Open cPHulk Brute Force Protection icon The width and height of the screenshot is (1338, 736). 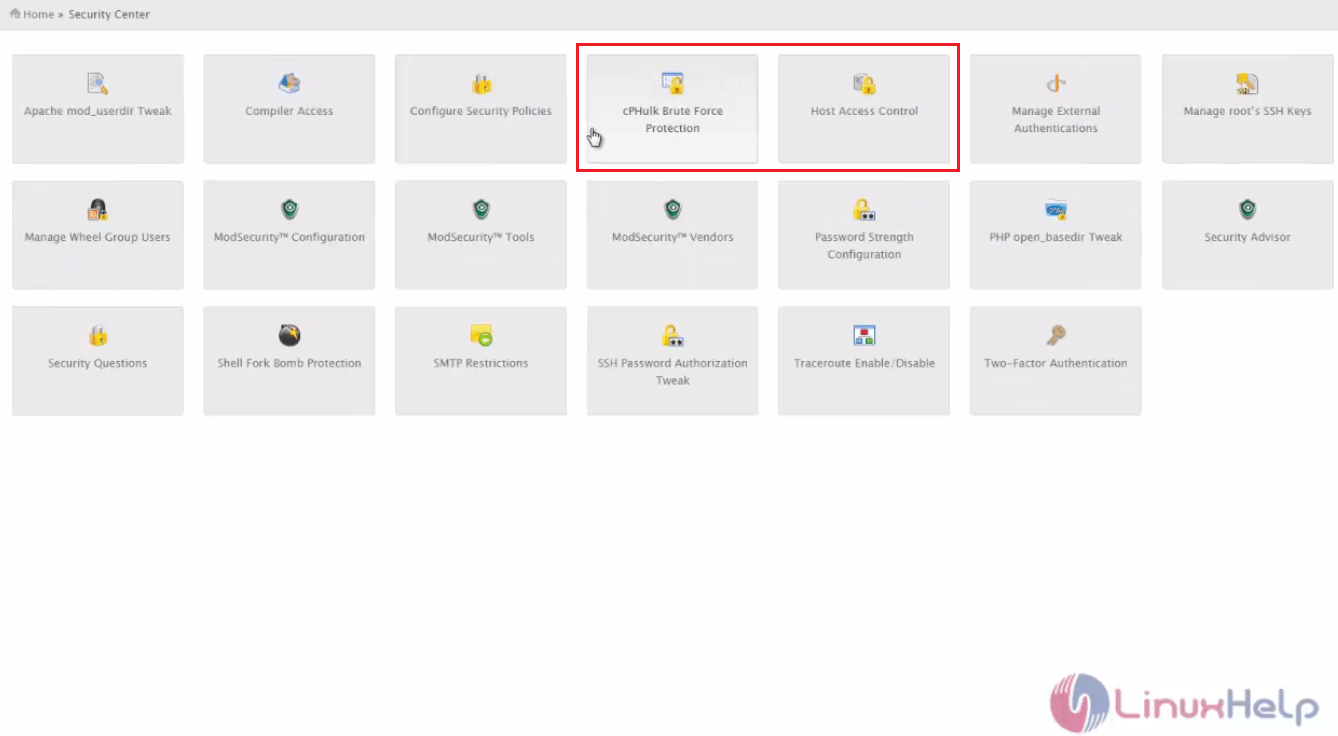click(x=673, y=84)
